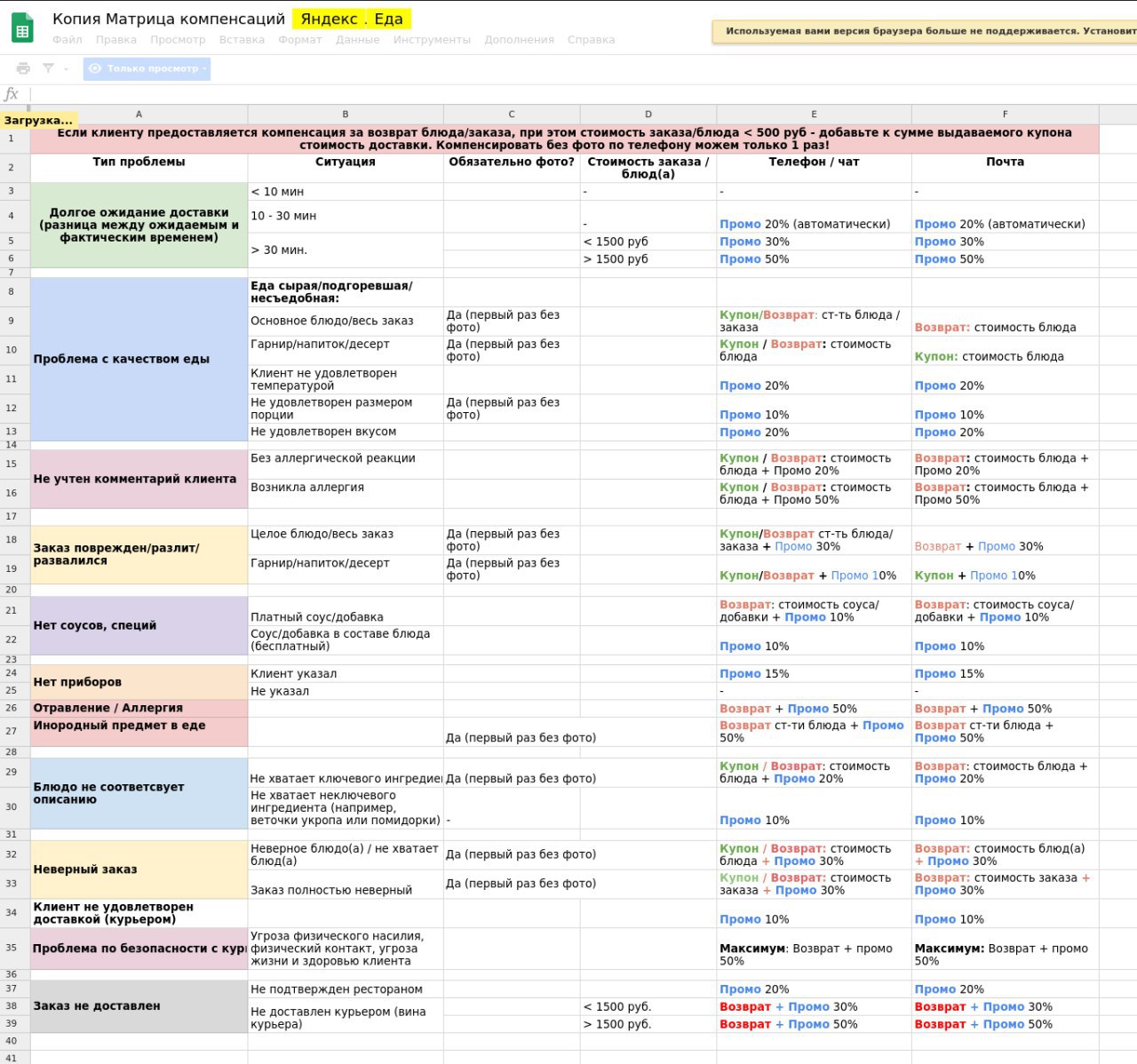Select column F header
This screenshot has width=1137, height=1064.
click(x=1006, y=115)
